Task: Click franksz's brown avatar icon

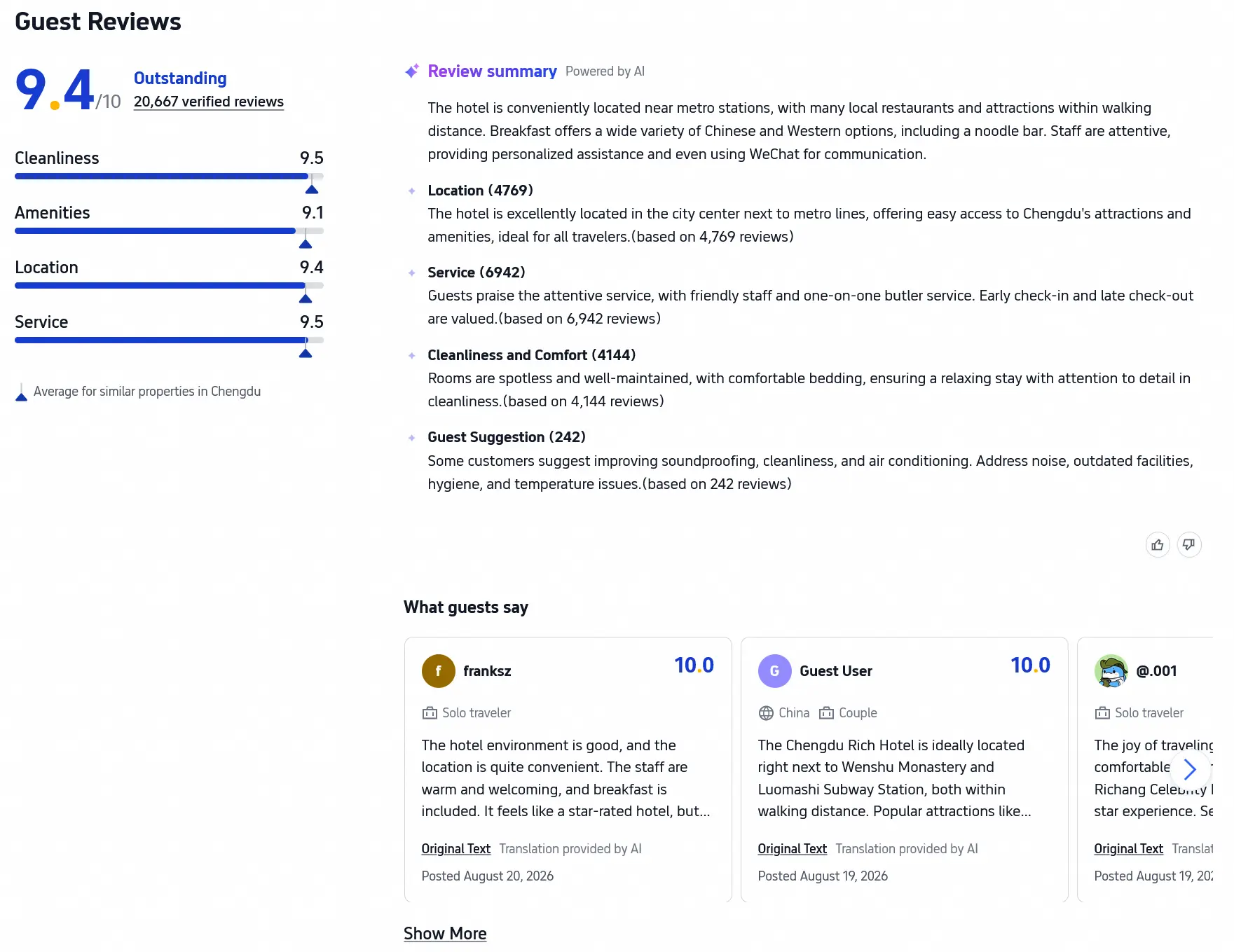Action: coord(439,671)
